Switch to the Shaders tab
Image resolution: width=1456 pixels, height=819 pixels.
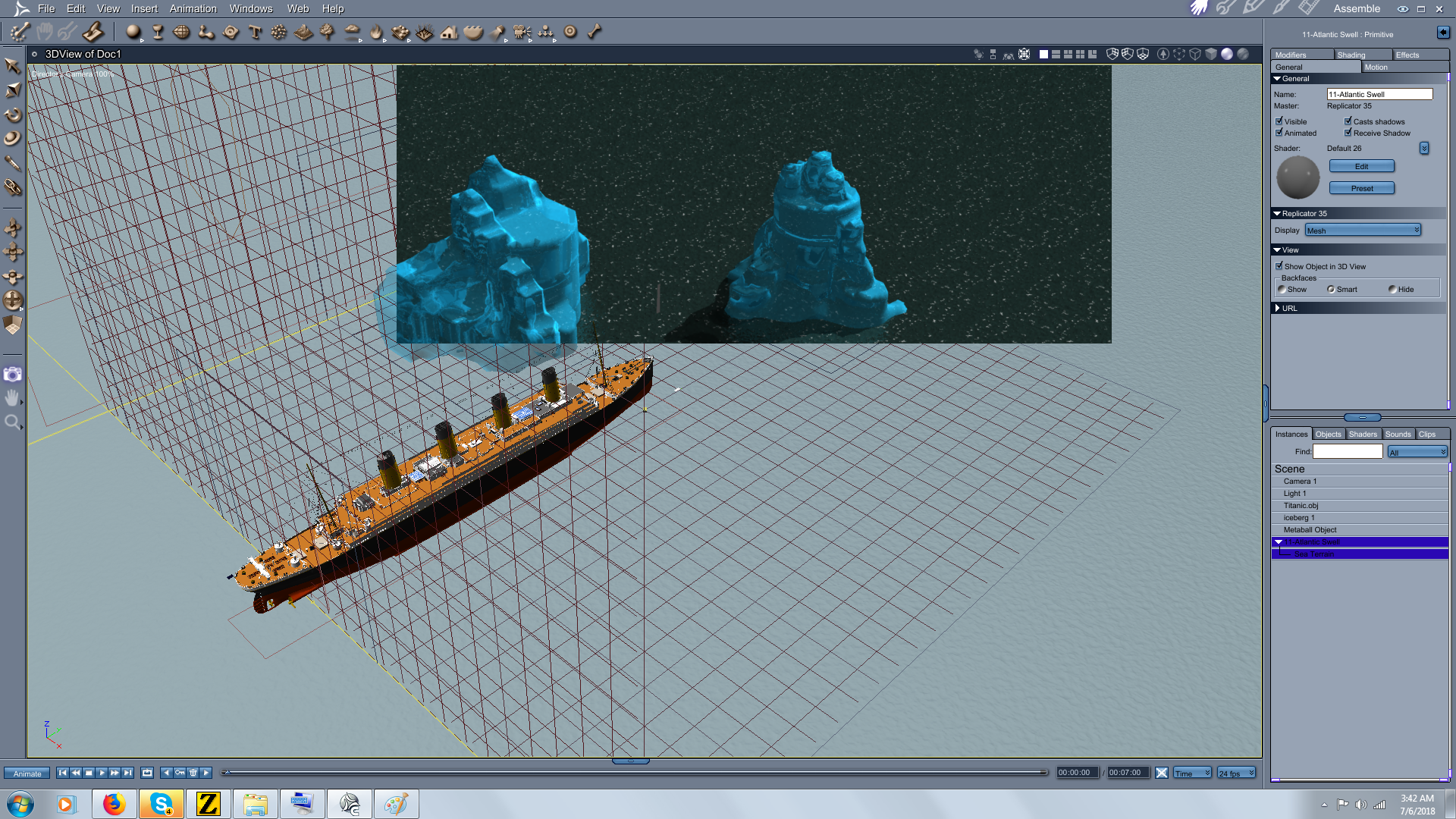[x=1362, y=434]
